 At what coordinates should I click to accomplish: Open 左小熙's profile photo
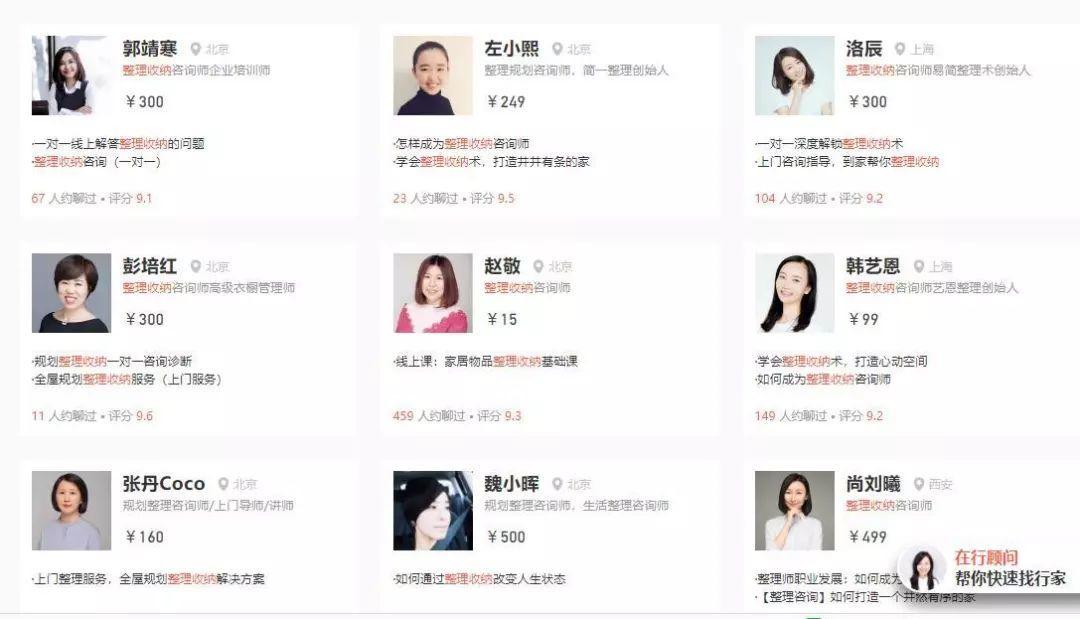coord(433,75)
